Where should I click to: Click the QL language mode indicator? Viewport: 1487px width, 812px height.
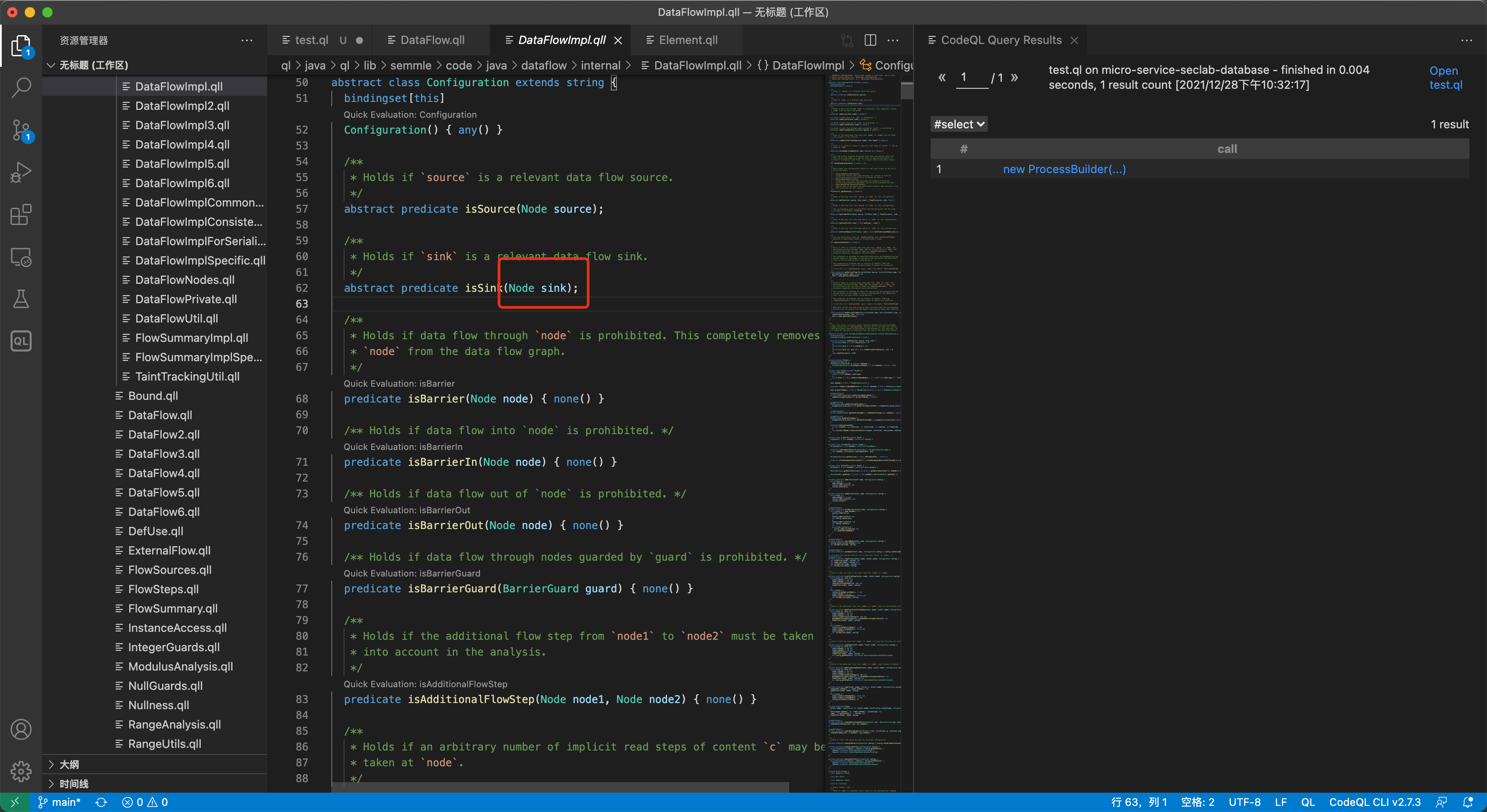(x=1308, y=802)
